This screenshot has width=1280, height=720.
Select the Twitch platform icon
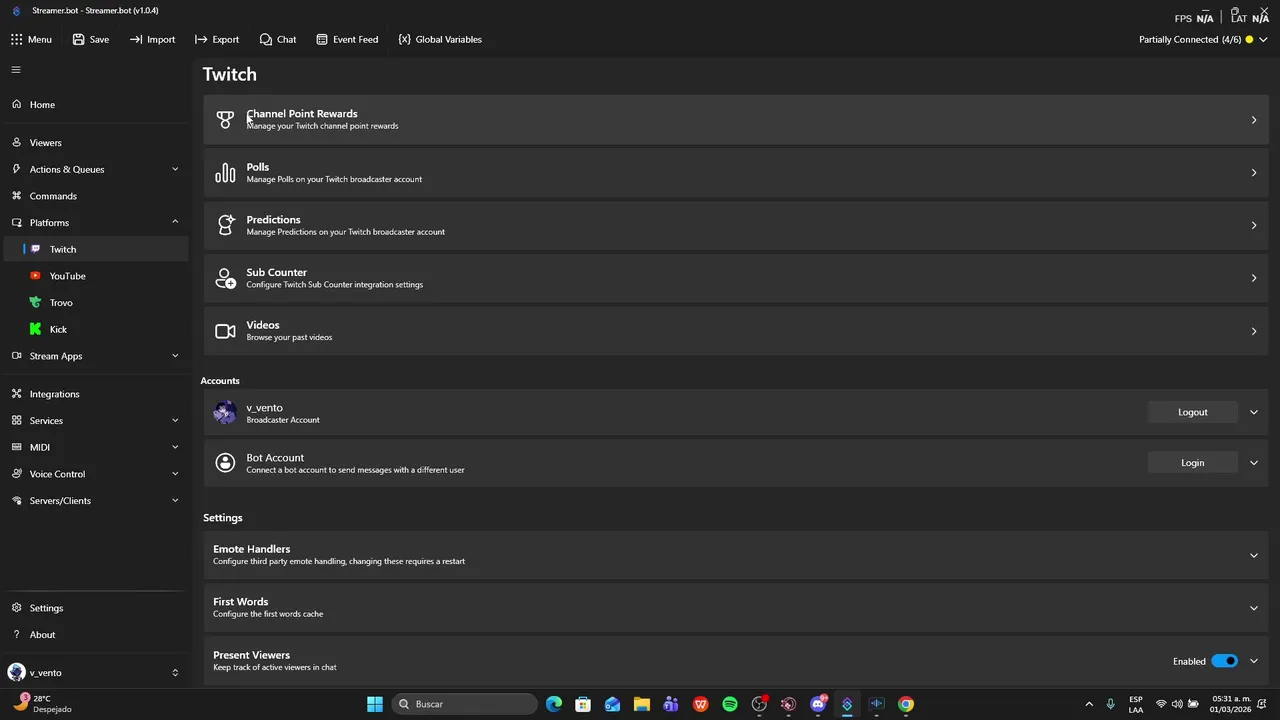tap(36, 249)
